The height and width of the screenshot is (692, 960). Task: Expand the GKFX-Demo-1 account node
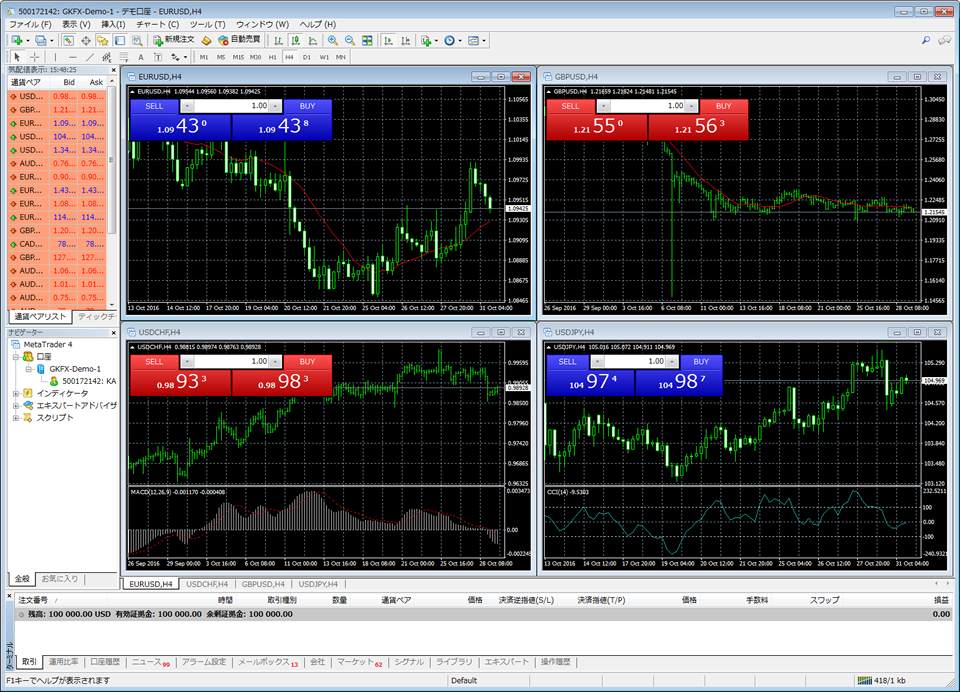[x=28, y=369]
